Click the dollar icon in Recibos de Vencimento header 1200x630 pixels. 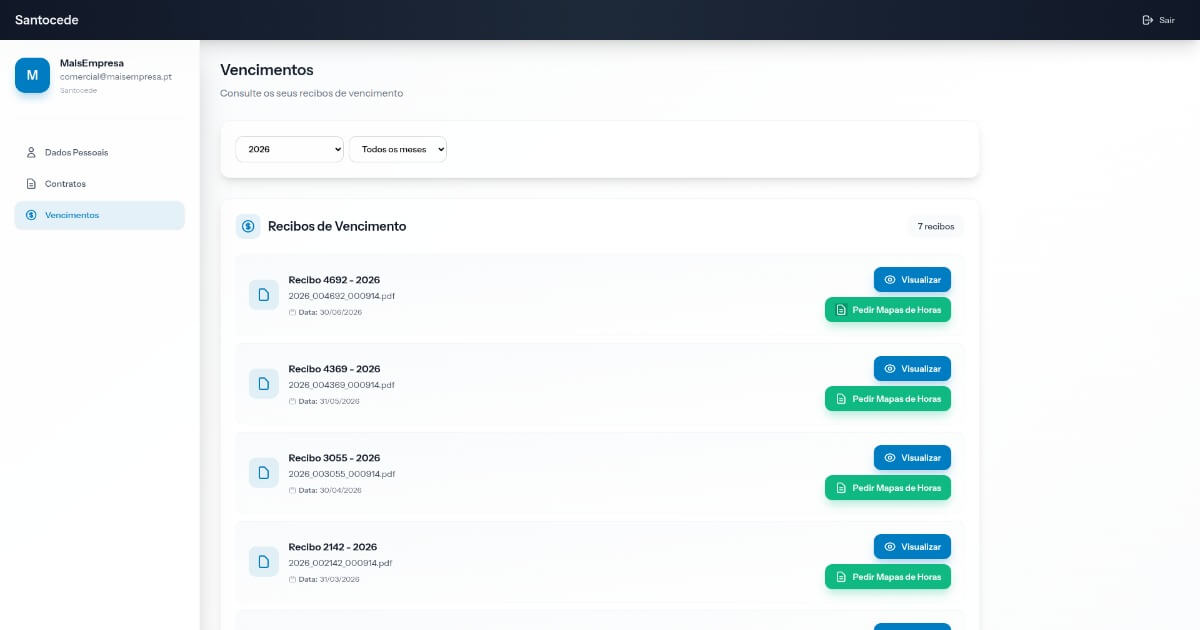coord(248,226)
